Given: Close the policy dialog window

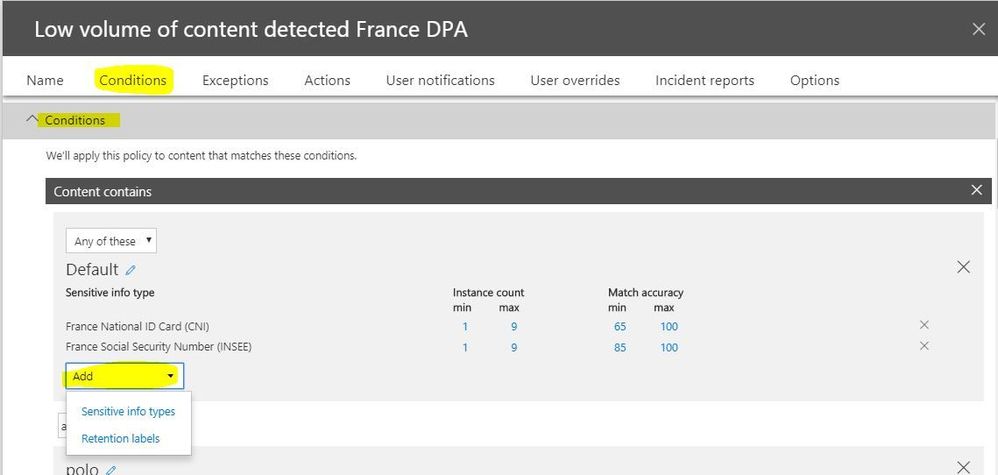Looking at the screenshot, I should (x=979, y=29).
